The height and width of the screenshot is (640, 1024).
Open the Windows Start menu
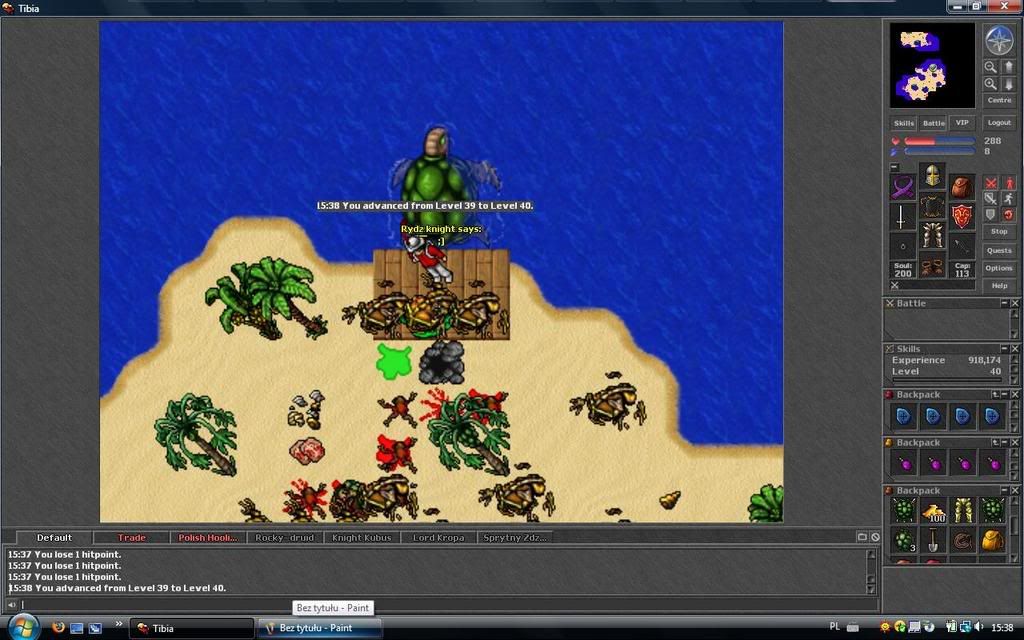24,628
